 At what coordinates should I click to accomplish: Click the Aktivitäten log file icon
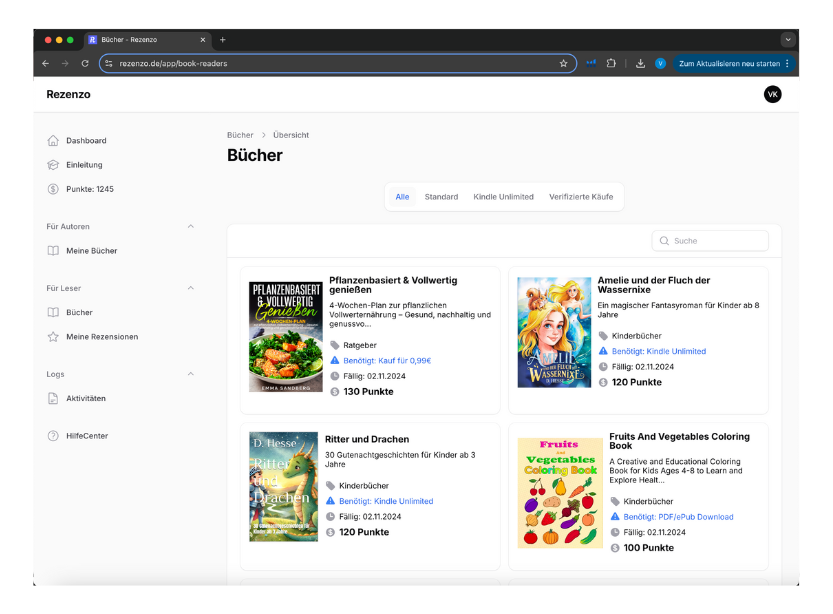click(x=53, y=399)
